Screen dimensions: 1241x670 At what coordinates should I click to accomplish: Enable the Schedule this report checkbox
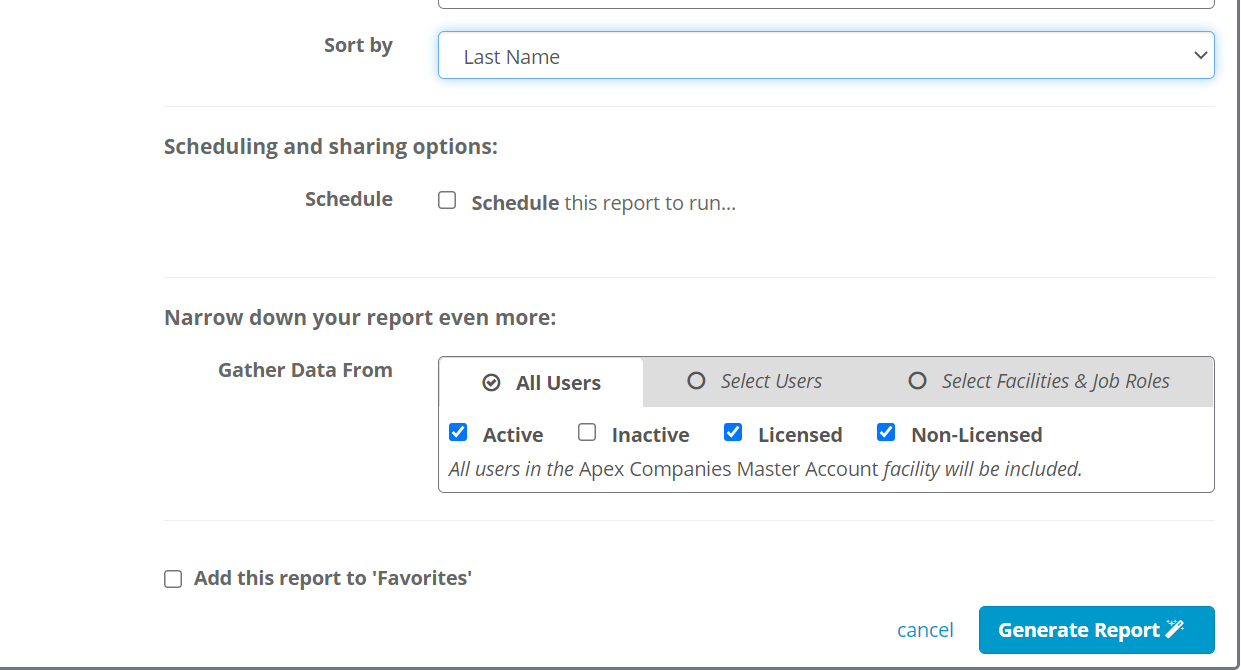point(447,200)
